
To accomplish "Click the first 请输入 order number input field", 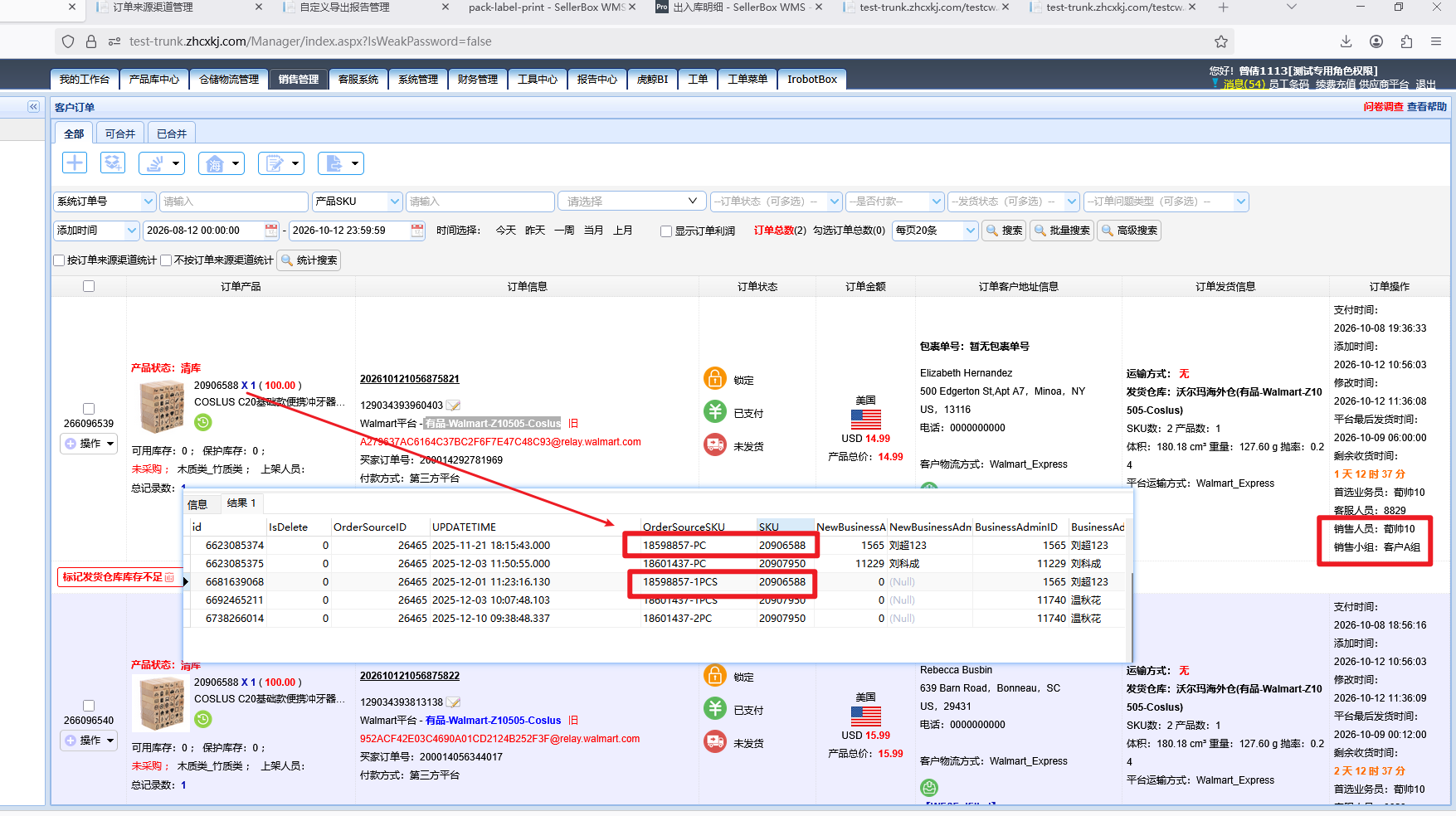I will 233,202.
